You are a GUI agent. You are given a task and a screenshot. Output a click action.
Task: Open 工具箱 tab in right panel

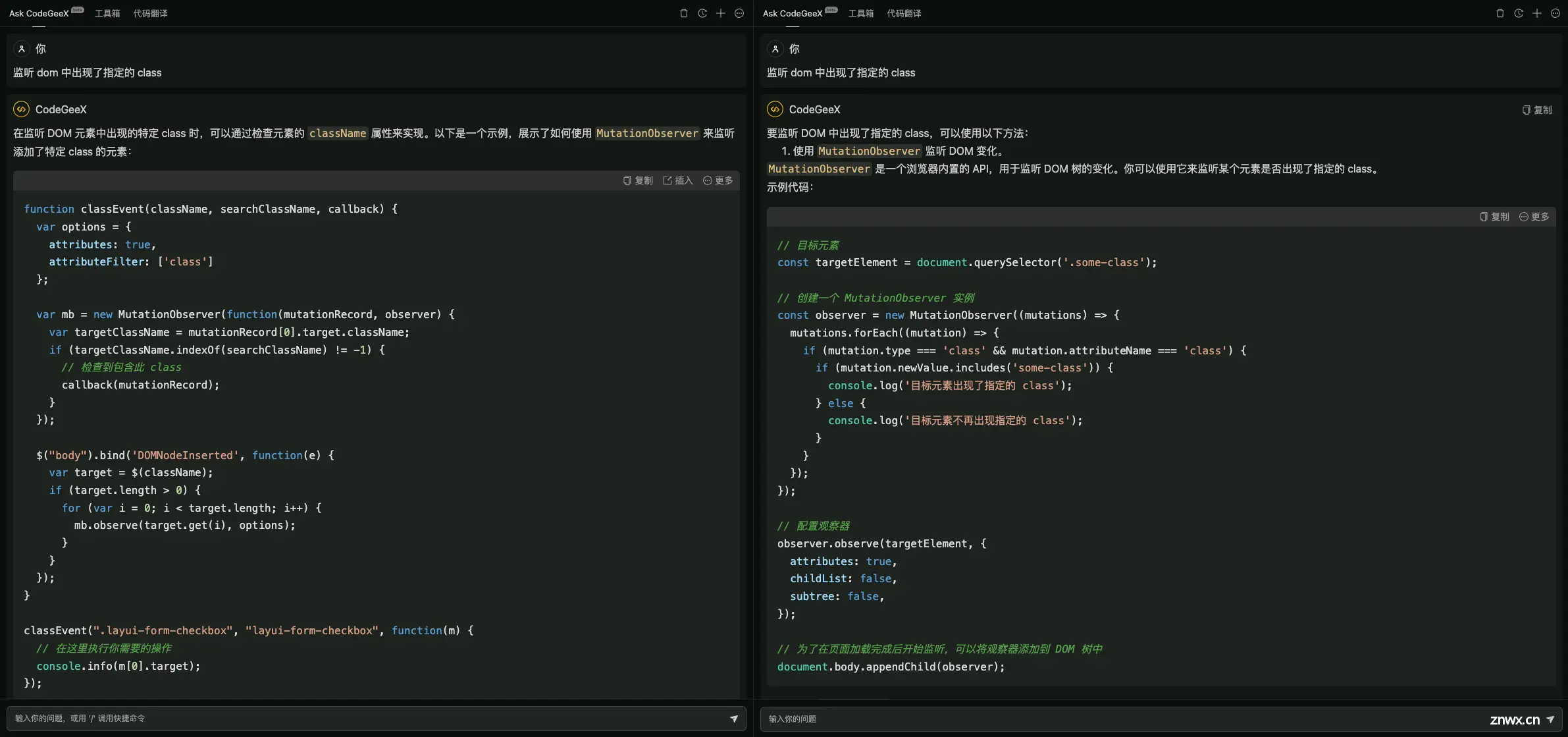[861, 13]
